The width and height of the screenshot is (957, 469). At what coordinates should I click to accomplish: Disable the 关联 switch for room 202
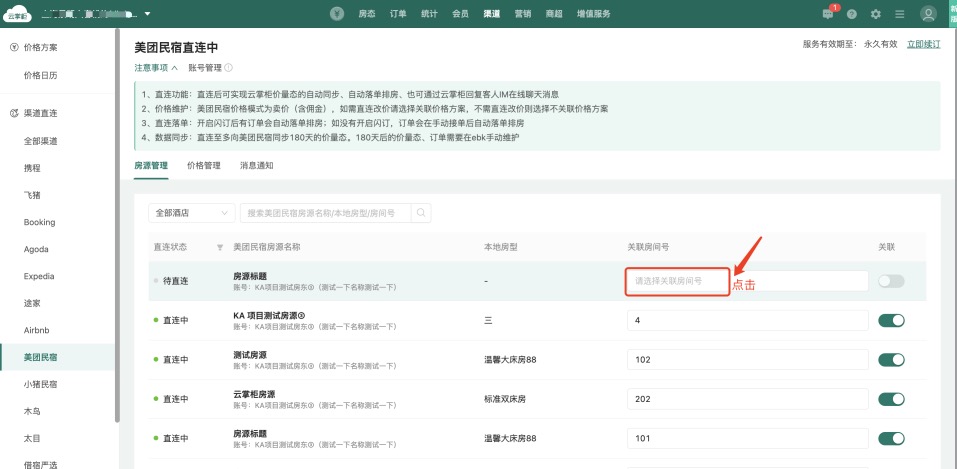[x=890, y=398]
